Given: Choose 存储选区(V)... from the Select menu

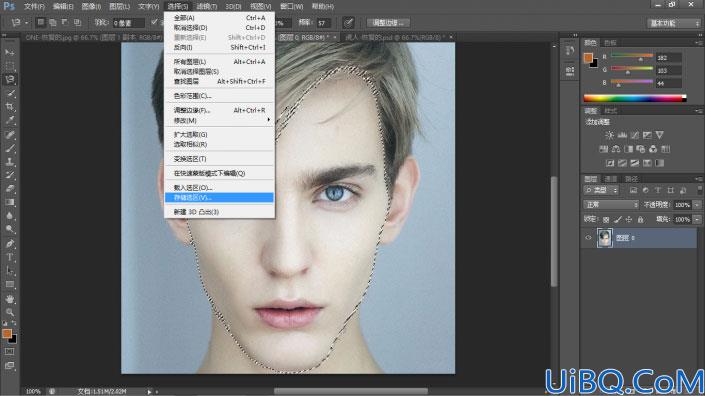Looking at the screenshot, I should pos(219,197).
